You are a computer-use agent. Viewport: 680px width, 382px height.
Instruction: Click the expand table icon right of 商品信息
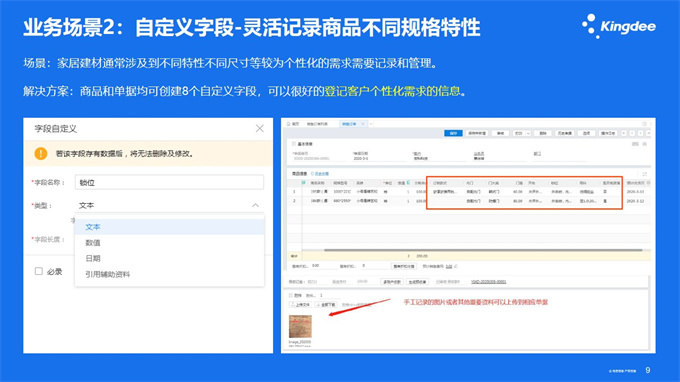[x=644, y=174]
